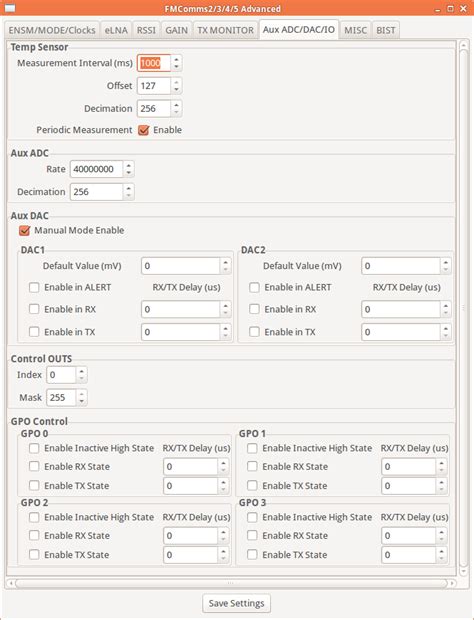Click DAC1 Default Value field
The image size is (474, 620).
tap(180, 266)
